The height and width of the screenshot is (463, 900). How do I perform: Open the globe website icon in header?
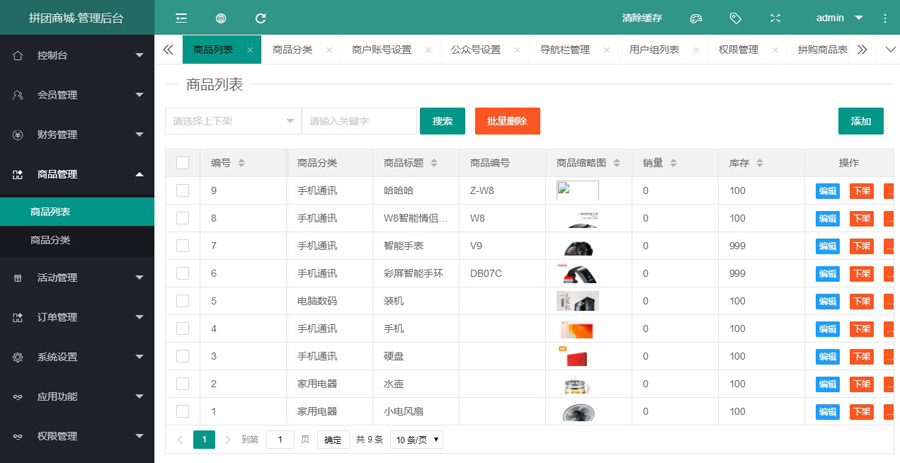220,18
